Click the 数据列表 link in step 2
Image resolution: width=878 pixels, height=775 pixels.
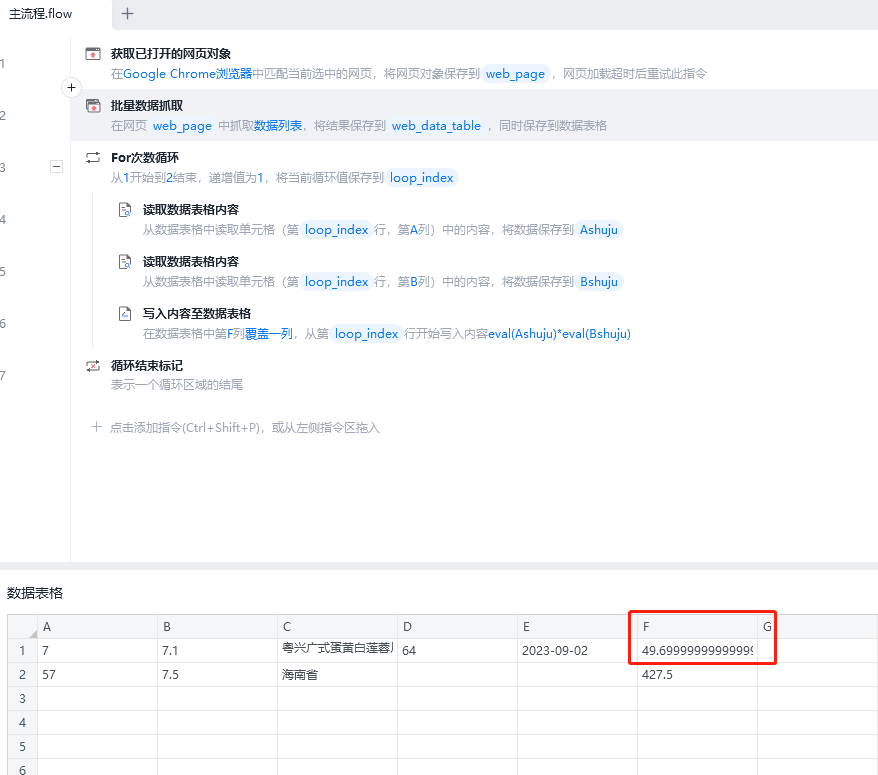278,126
